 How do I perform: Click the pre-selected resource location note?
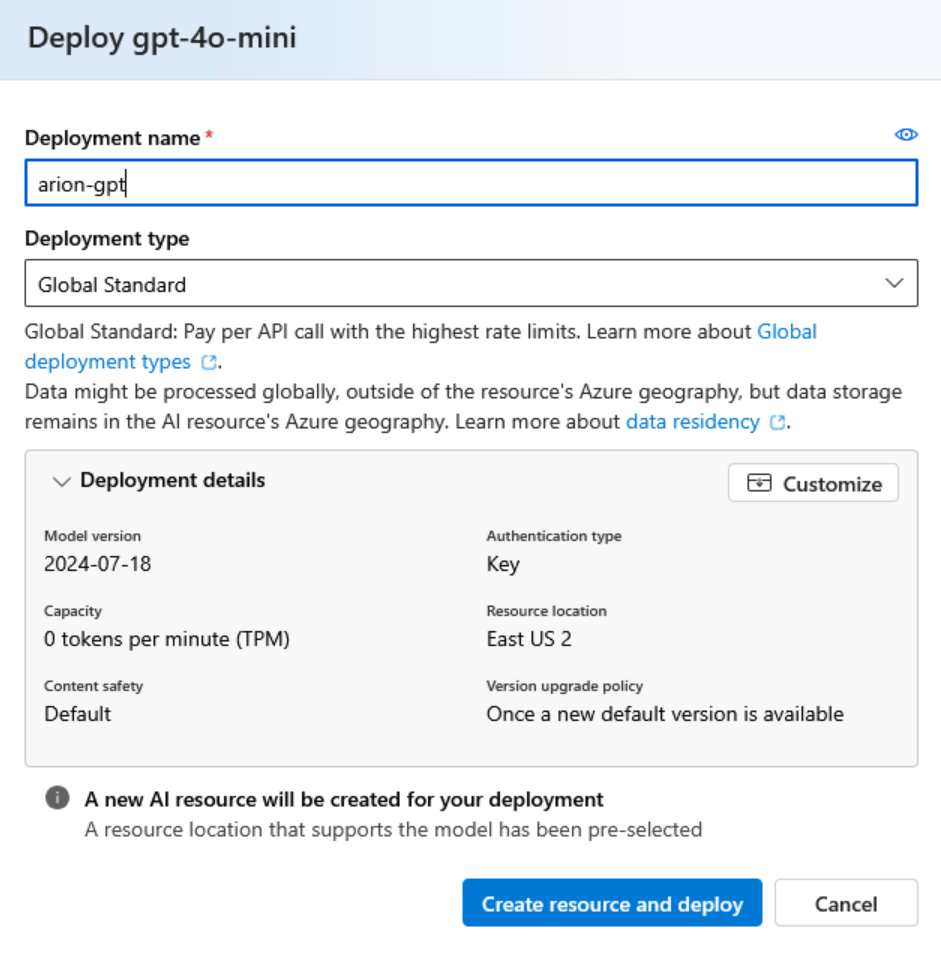click(x=393, y=829)
